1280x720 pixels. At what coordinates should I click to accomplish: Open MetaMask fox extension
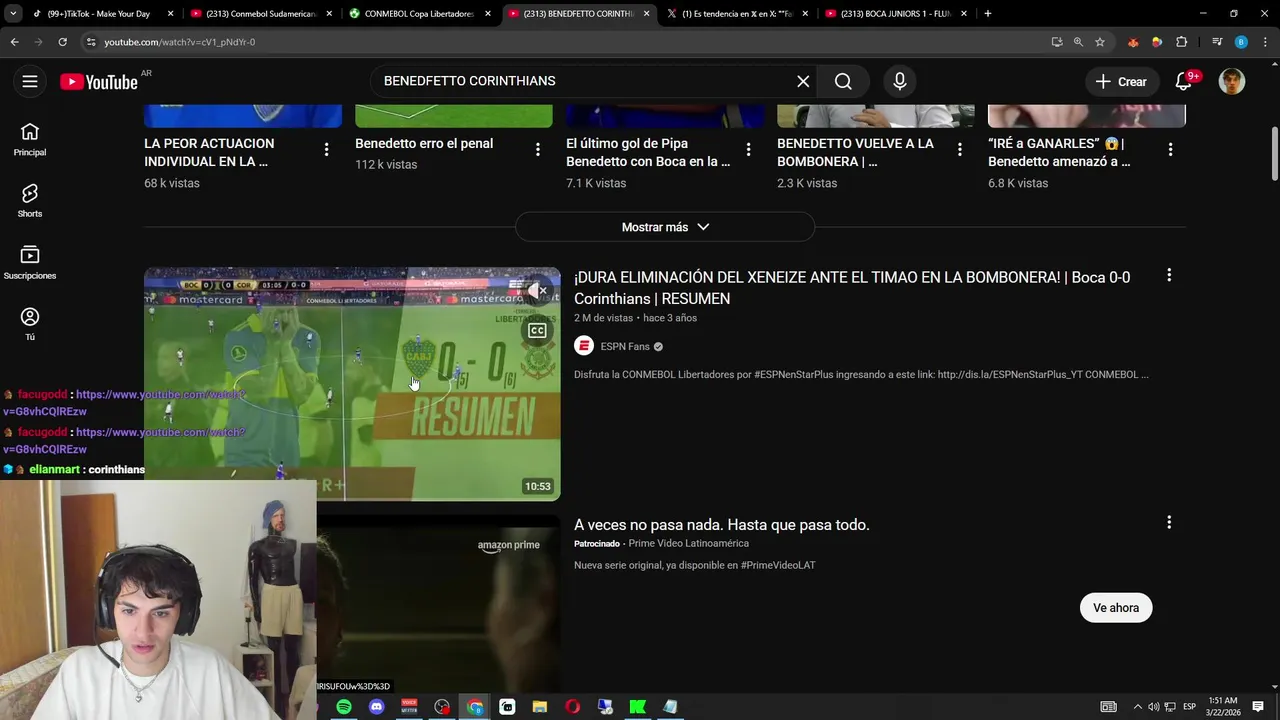(x=1133, y=42)
